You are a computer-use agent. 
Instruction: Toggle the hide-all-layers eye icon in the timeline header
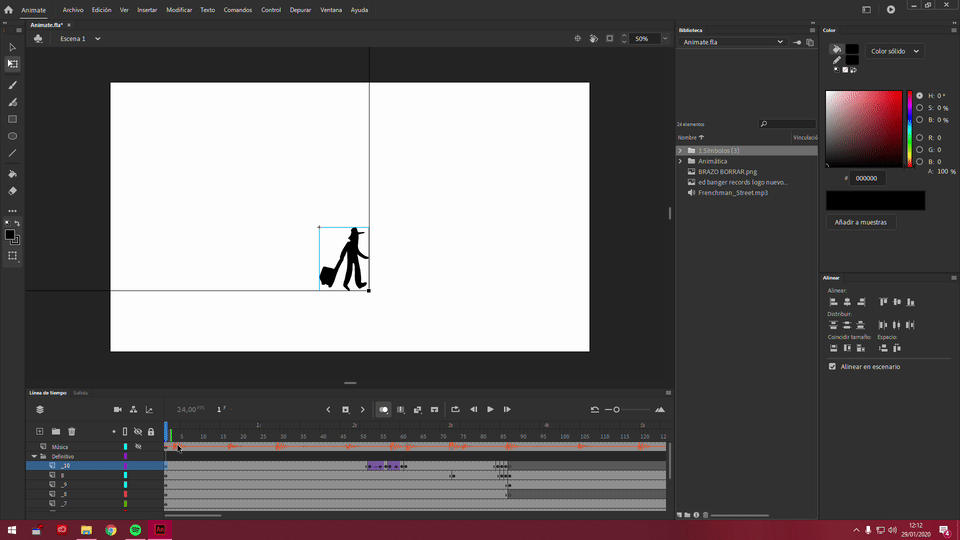(x=138, y=432)
